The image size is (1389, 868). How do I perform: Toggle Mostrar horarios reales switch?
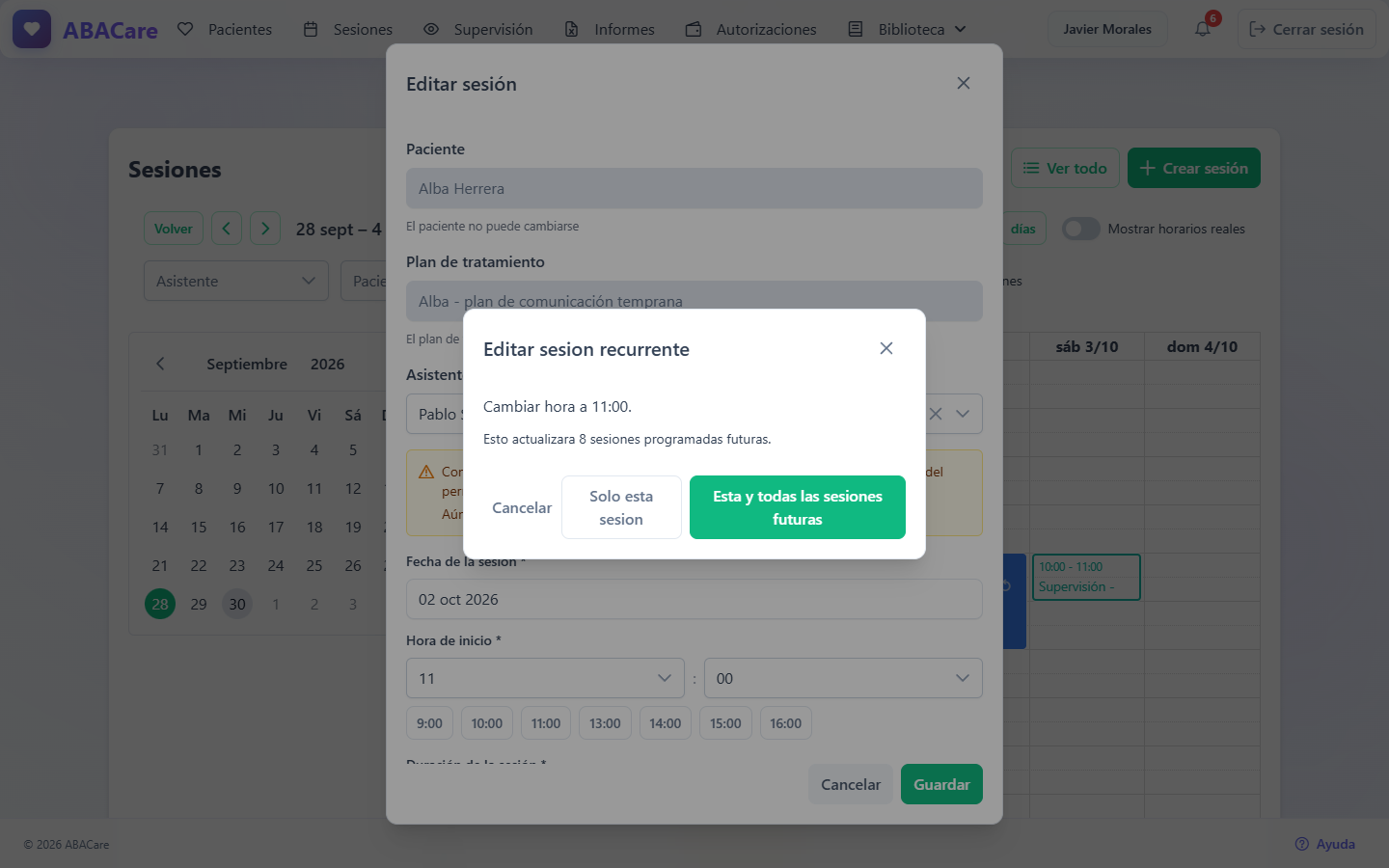(x=1081, y=229)
